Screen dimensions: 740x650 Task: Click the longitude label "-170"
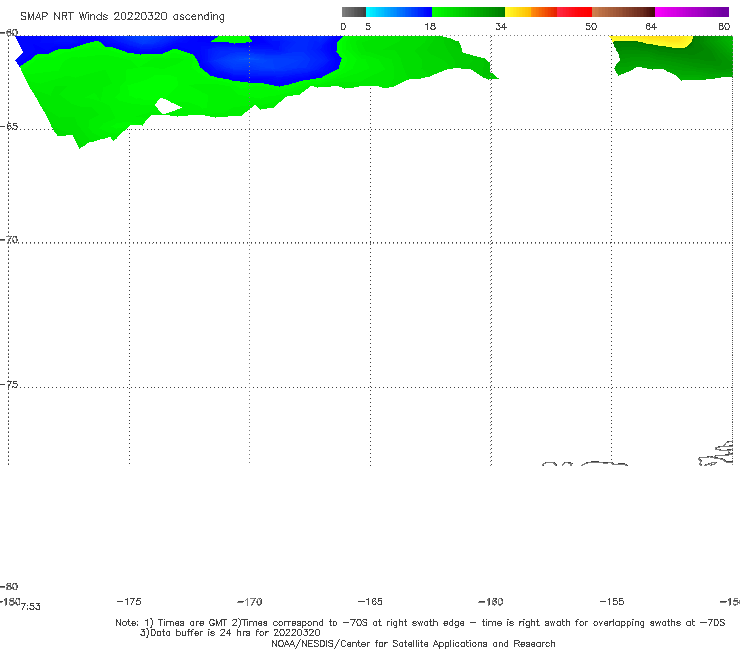pyautogui.click(x=250, y=601)
